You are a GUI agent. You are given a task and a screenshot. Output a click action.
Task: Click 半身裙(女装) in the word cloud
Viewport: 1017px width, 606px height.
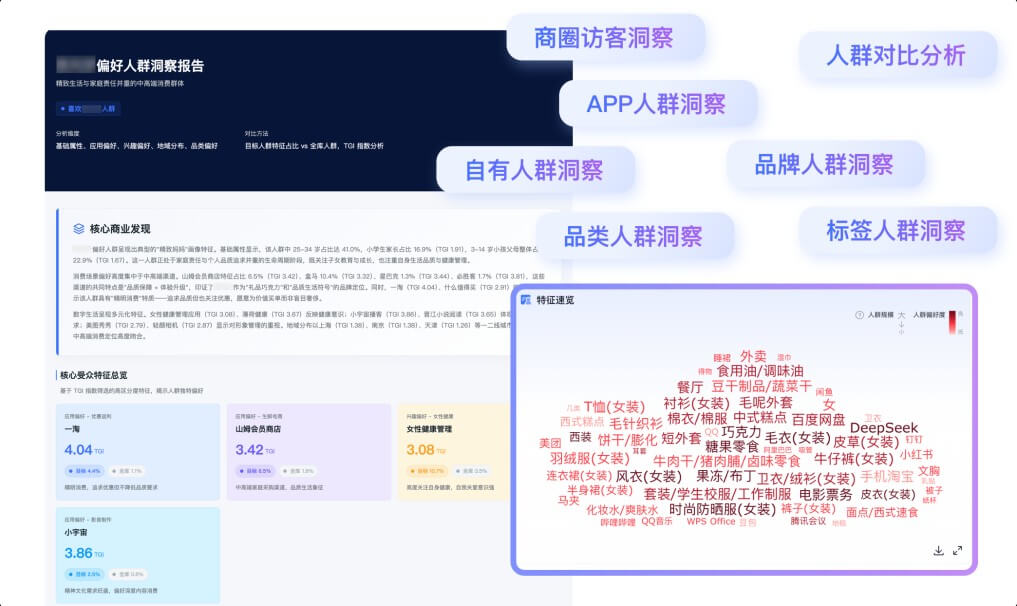tap(600, 490)
